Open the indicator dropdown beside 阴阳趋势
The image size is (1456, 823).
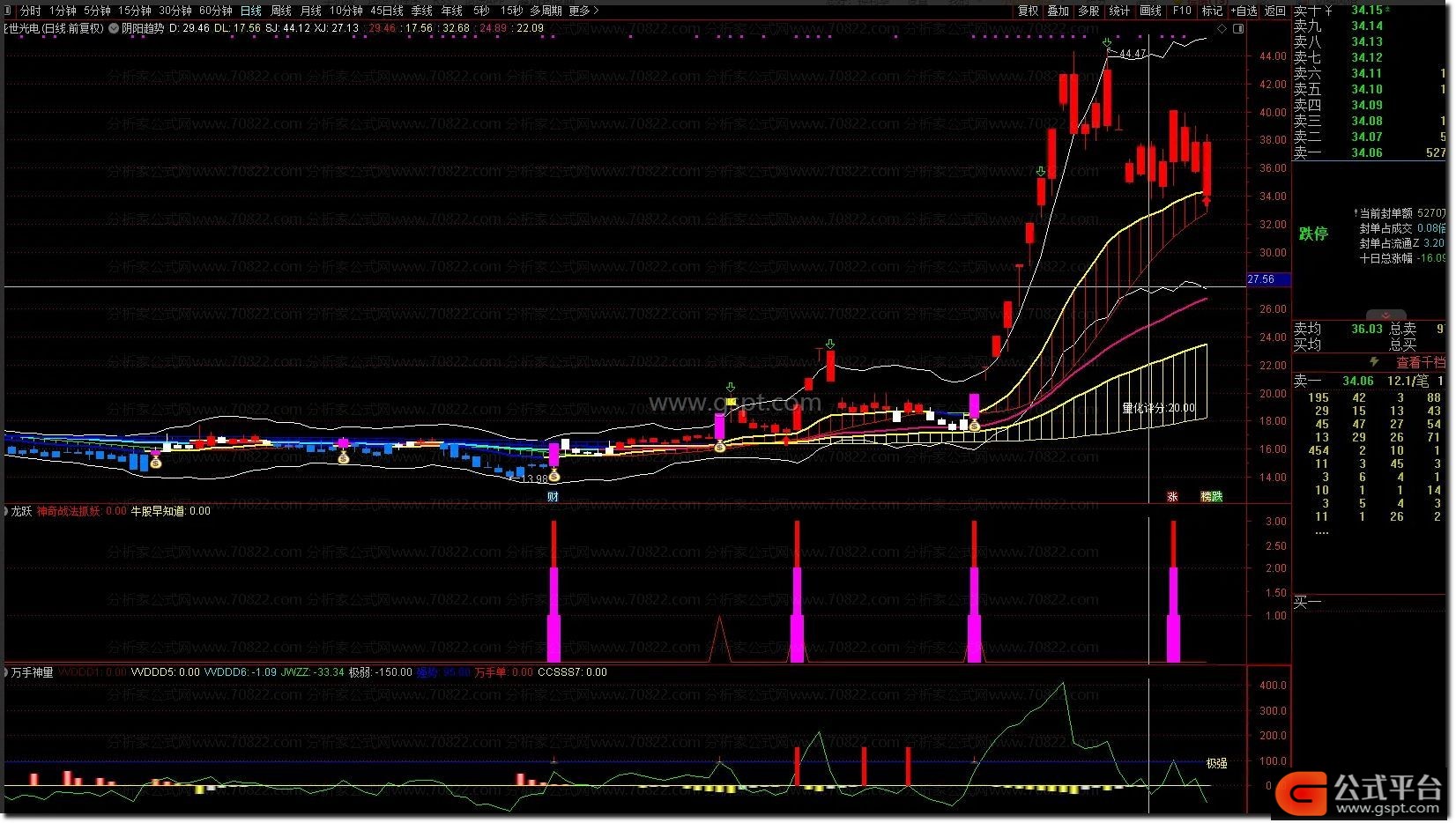click(113, 28)
